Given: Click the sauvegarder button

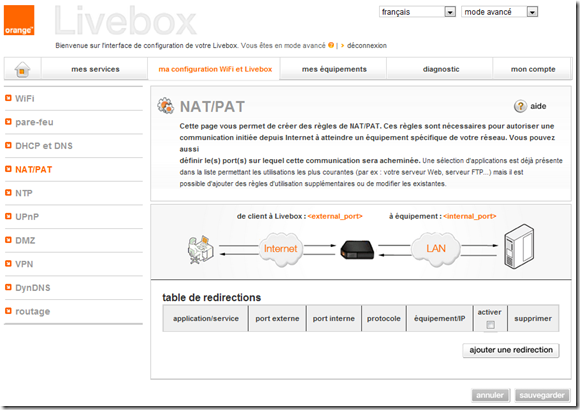Looking at the screenshot, I should 542,395.
